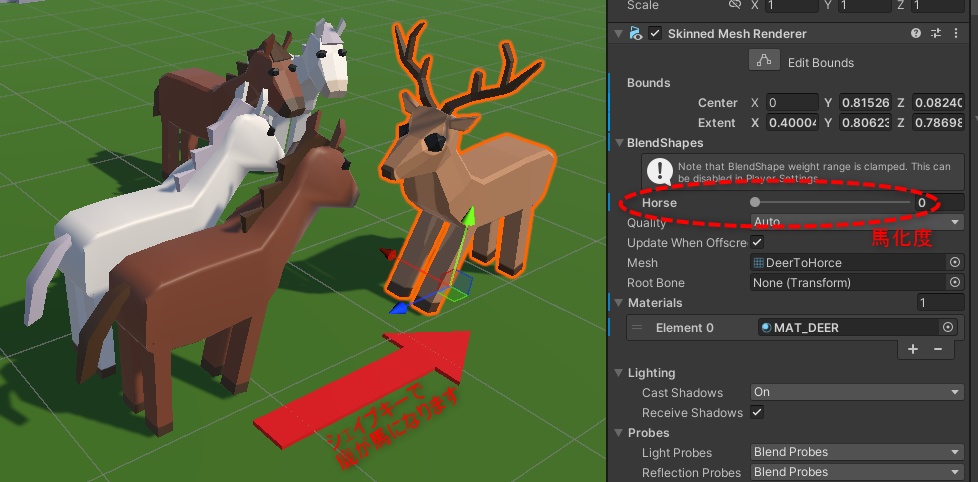
Task: Open object picker for MAT_DEER material
Action: coord(947,327)
